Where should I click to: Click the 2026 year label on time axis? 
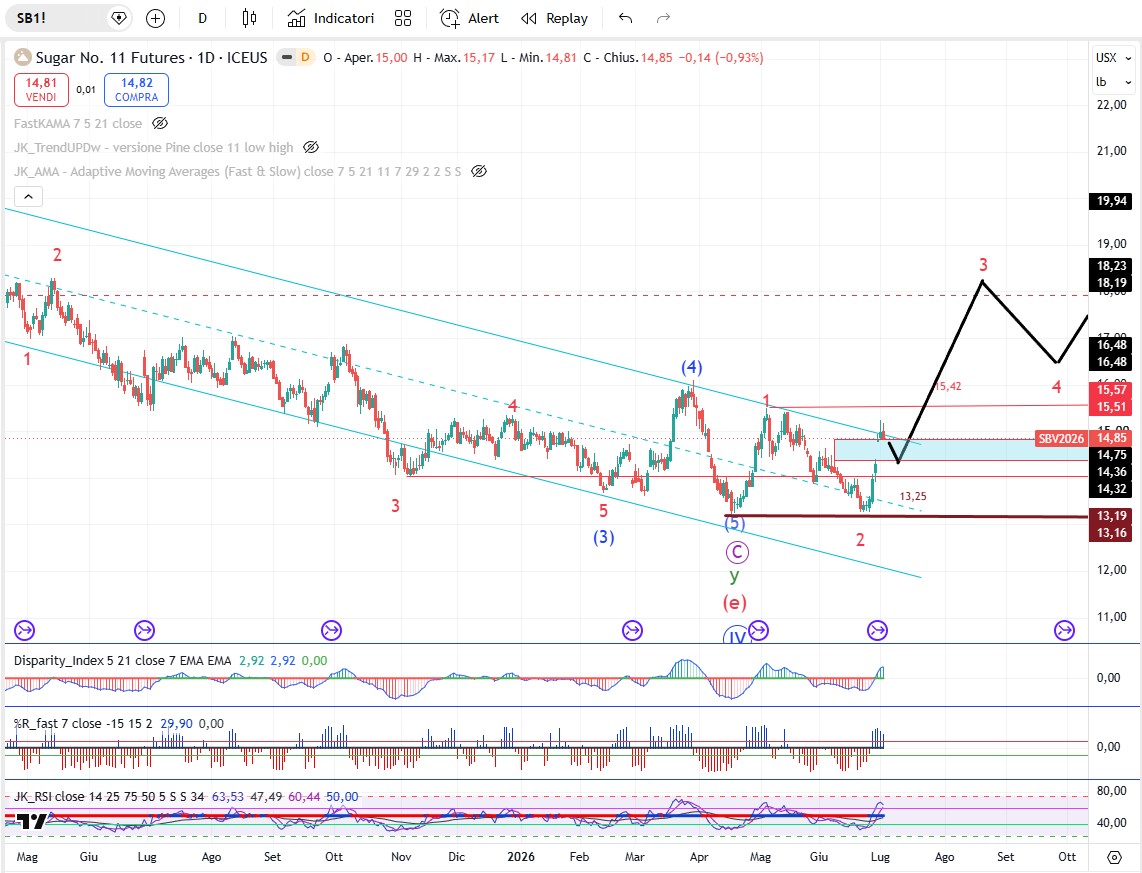521,856
